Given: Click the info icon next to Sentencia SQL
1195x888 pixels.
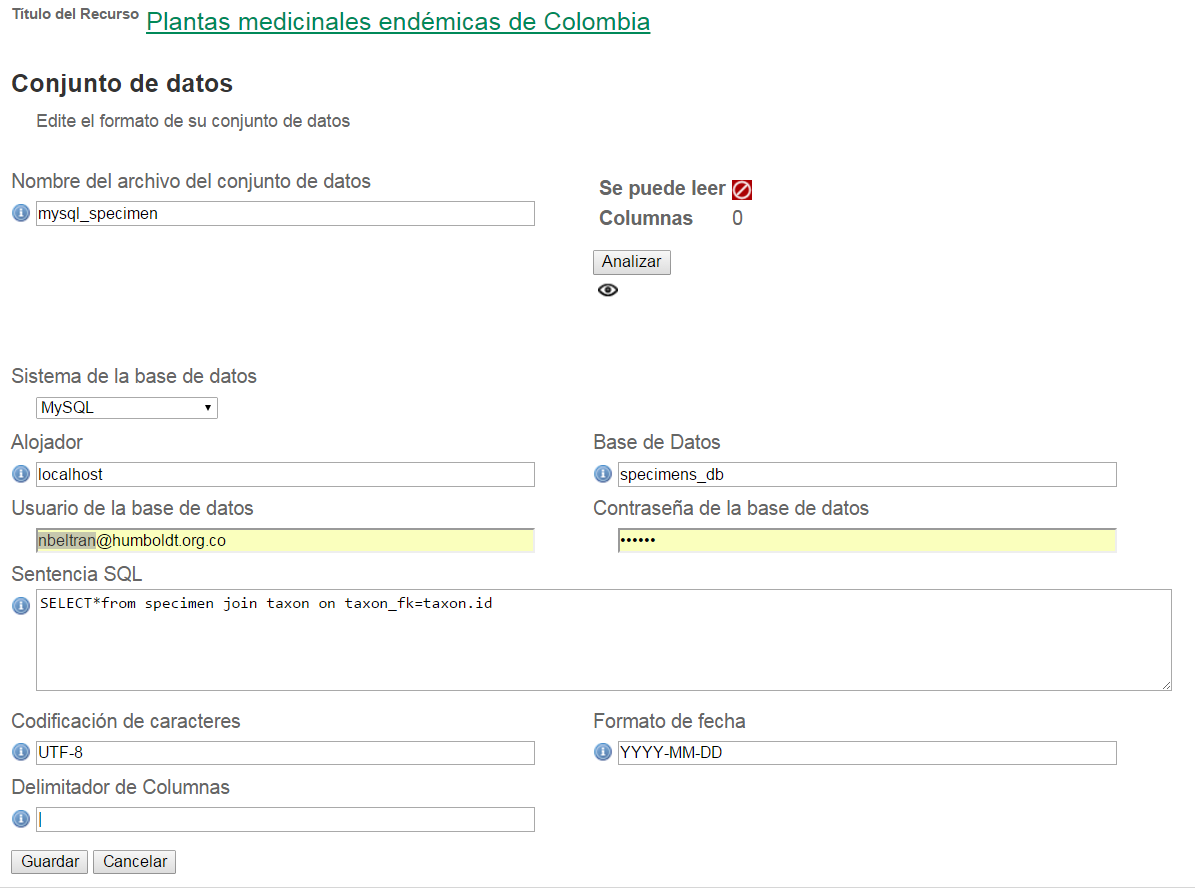Looking at the screenshot, I should click(x=19, y=605).
